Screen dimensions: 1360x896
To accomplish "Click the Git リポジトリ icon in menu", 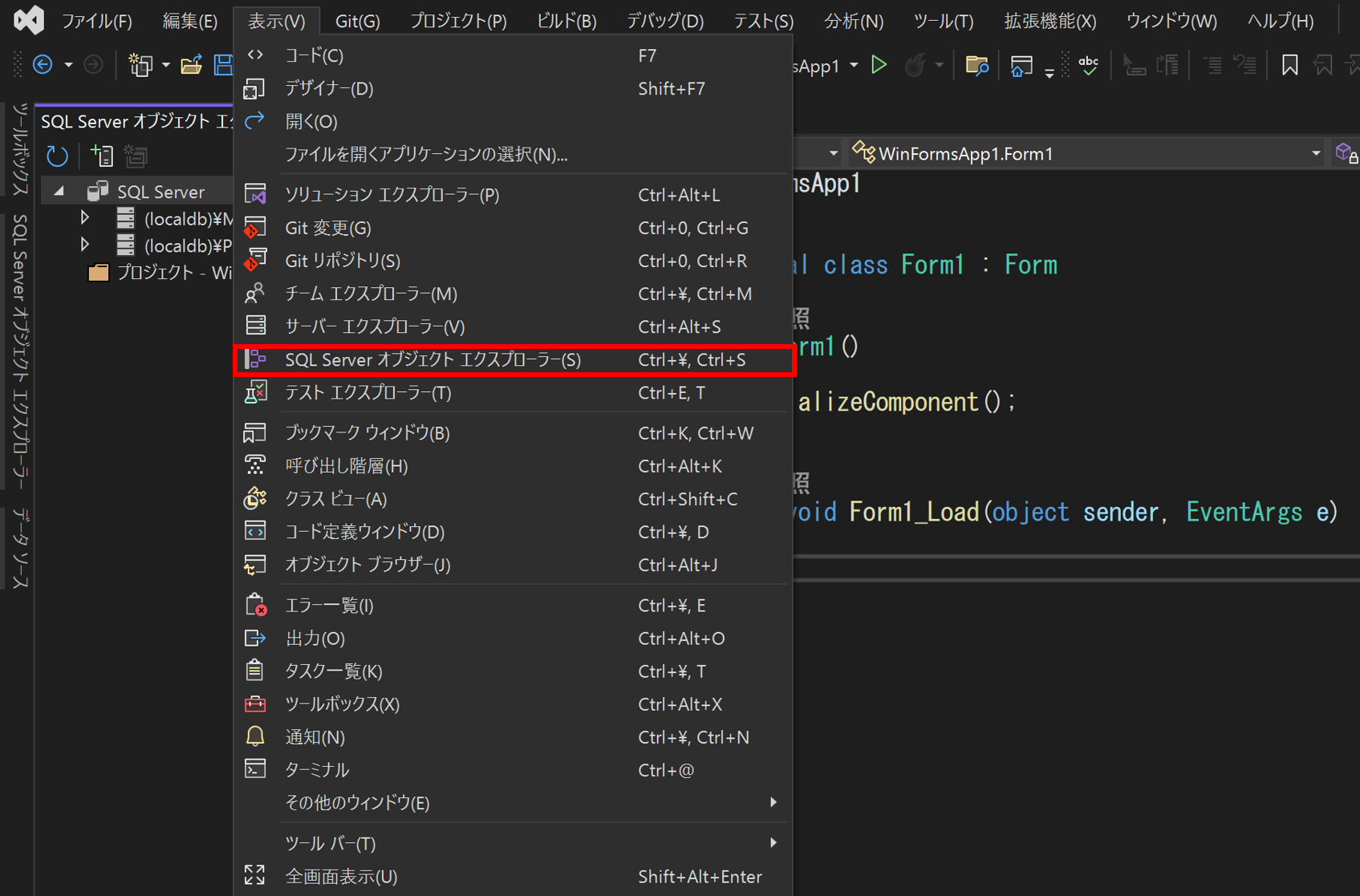I will pyautogui.click(x=255, y=261).
